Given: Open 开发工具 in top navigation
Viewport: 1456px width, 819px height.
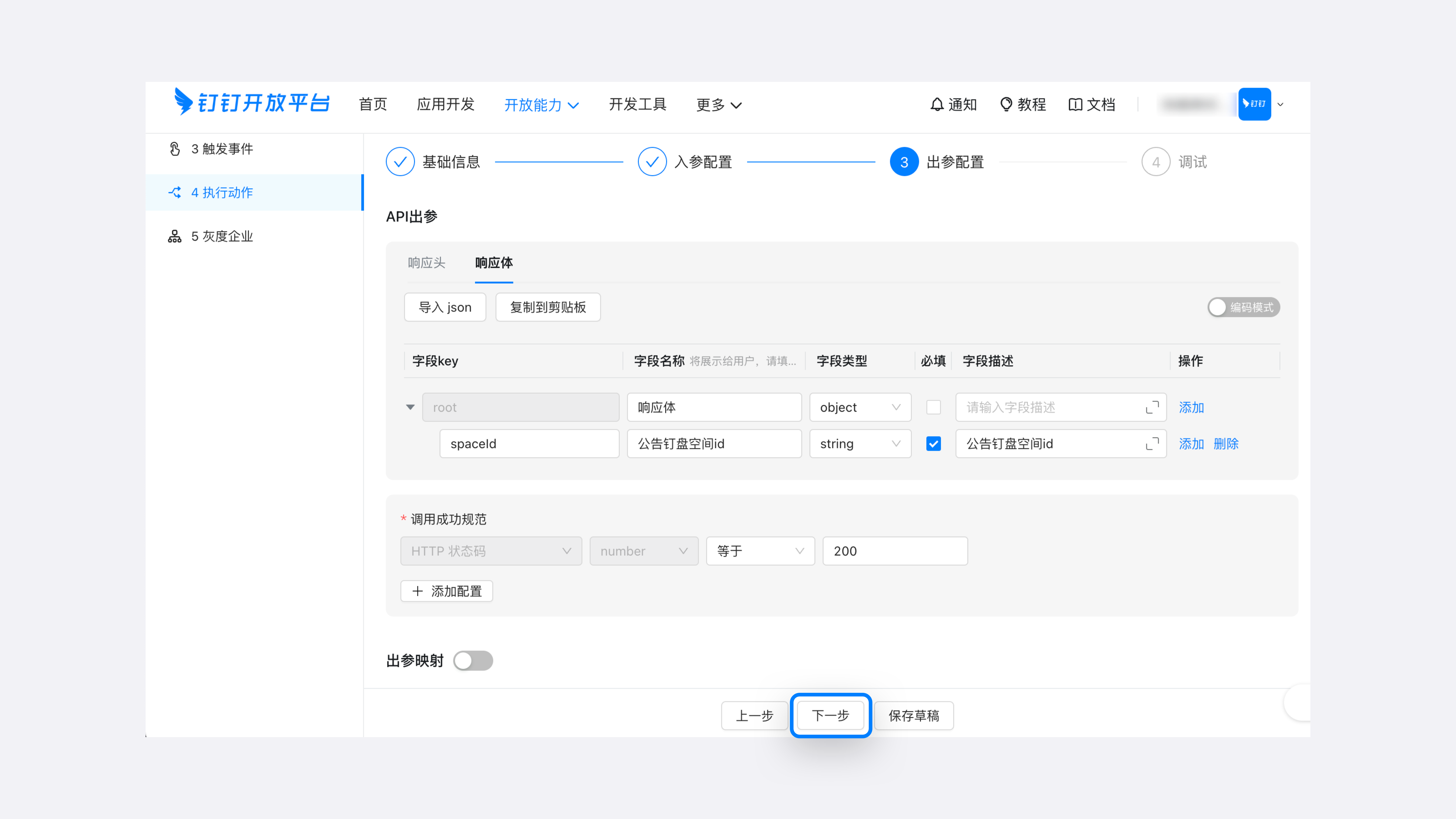Looking at the screenshot, I should pos(637,105).
